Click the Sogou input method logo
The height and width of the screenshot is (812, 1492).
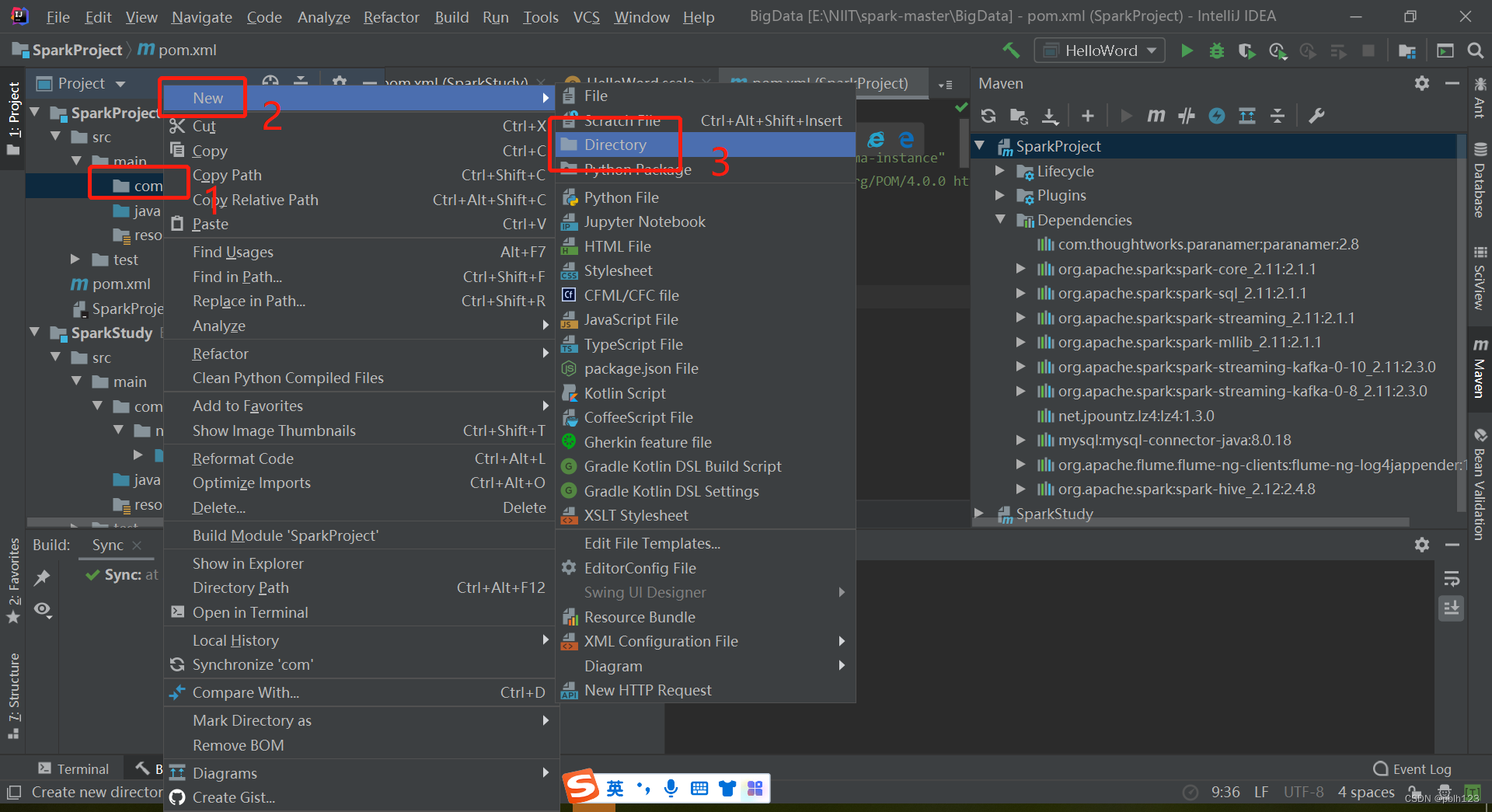[x=581, y=787]
